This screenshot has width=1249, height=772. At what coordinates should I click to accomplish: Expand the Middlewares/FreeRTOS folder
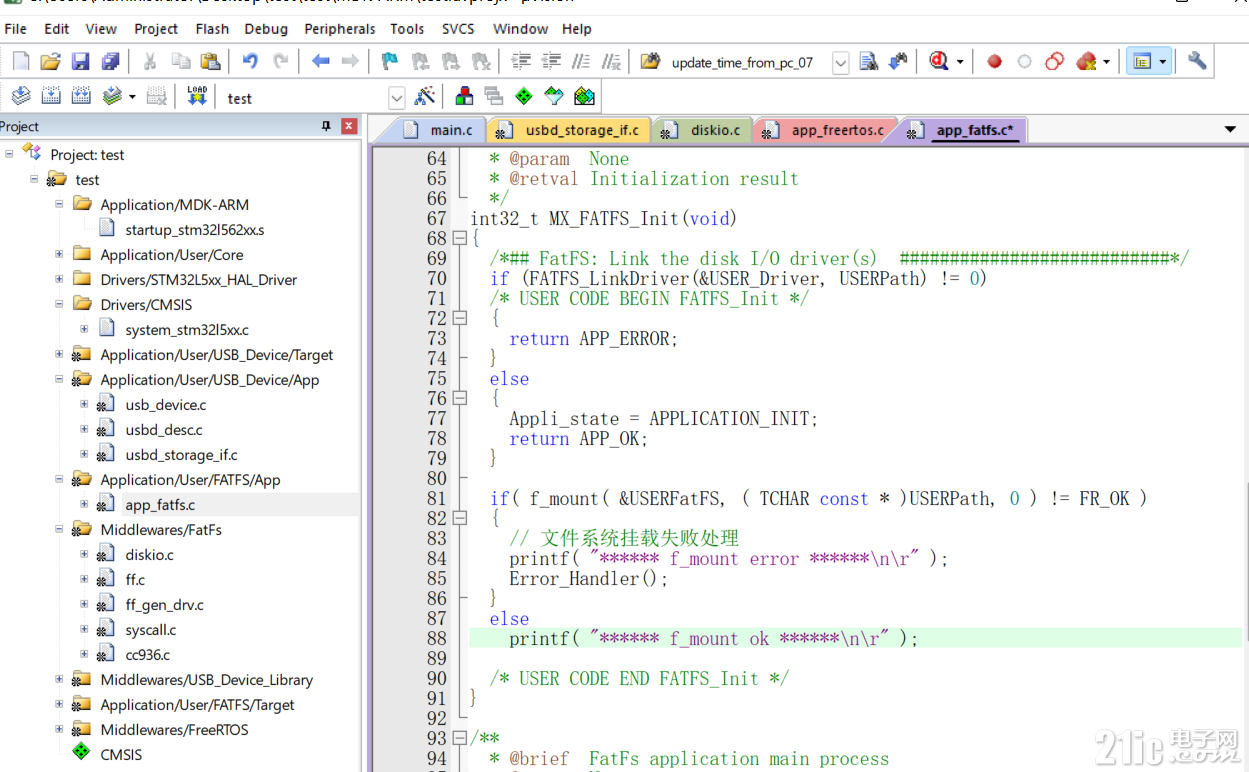59,729
